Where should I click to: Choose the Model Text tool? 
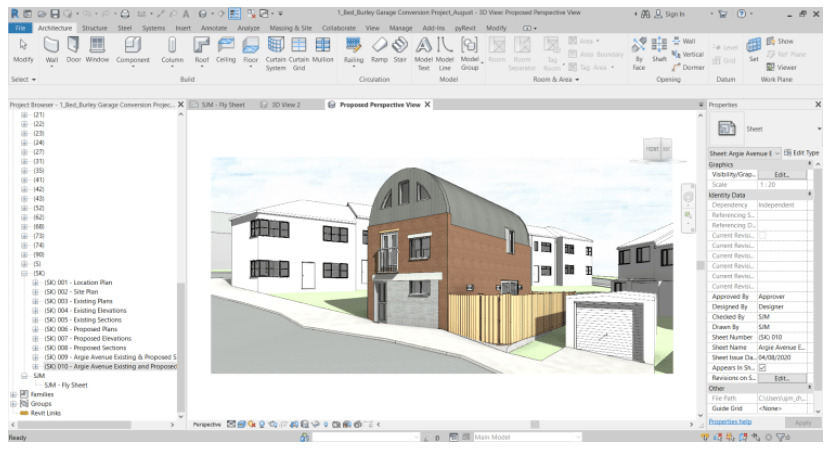(x=423, y=53)
